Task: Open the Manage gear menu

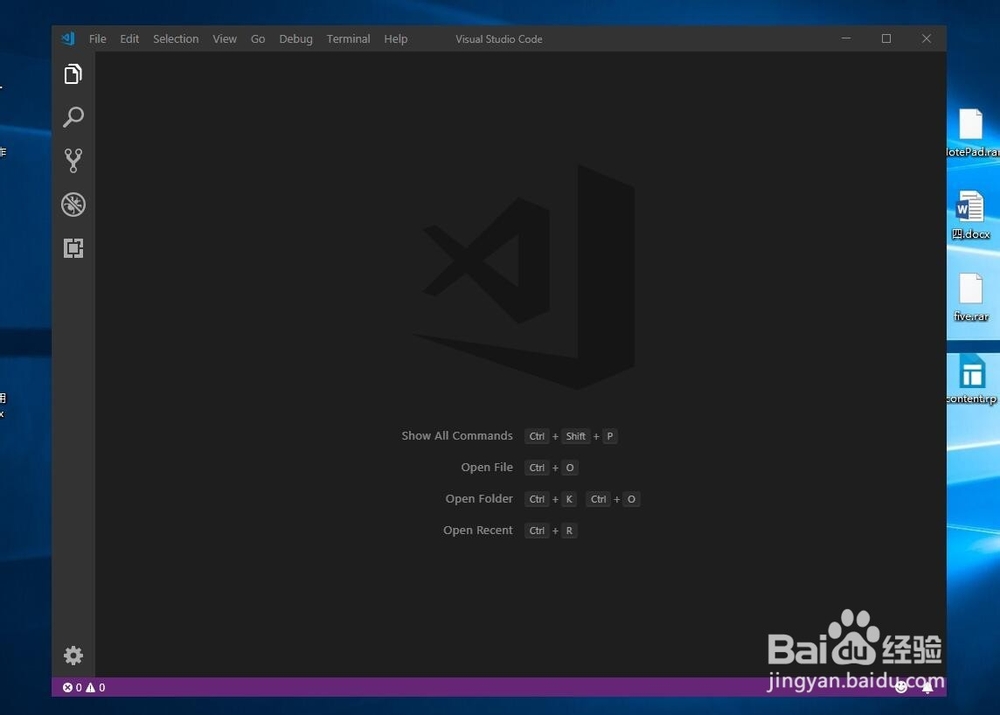Action: pos(73,655)
